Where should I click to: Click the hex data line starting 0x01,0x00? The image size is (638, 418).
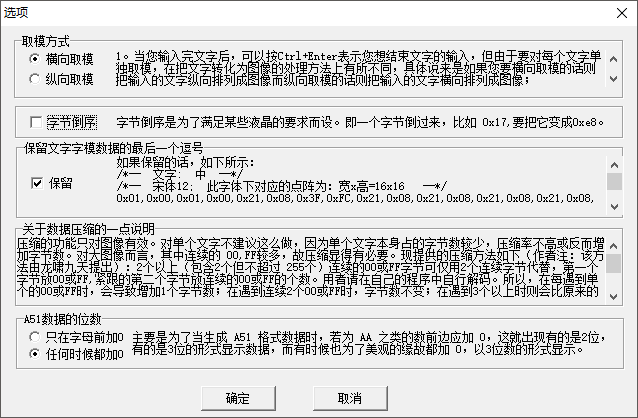point(355,198)
